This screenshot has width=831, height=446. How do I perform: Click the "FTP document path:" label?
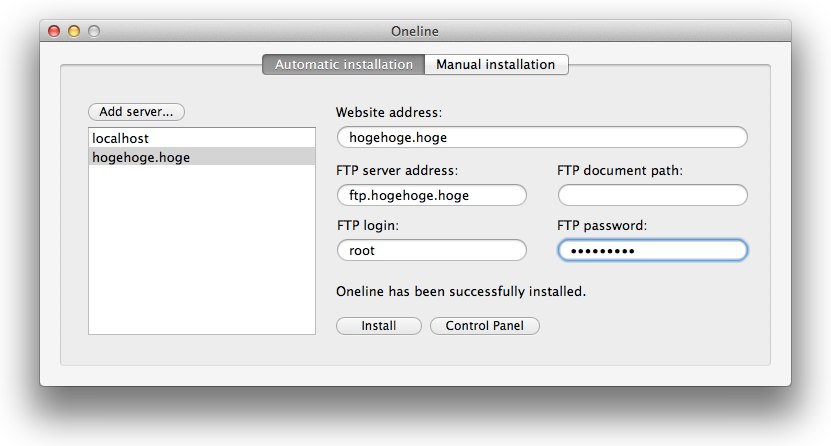click(x=620, y=171)
